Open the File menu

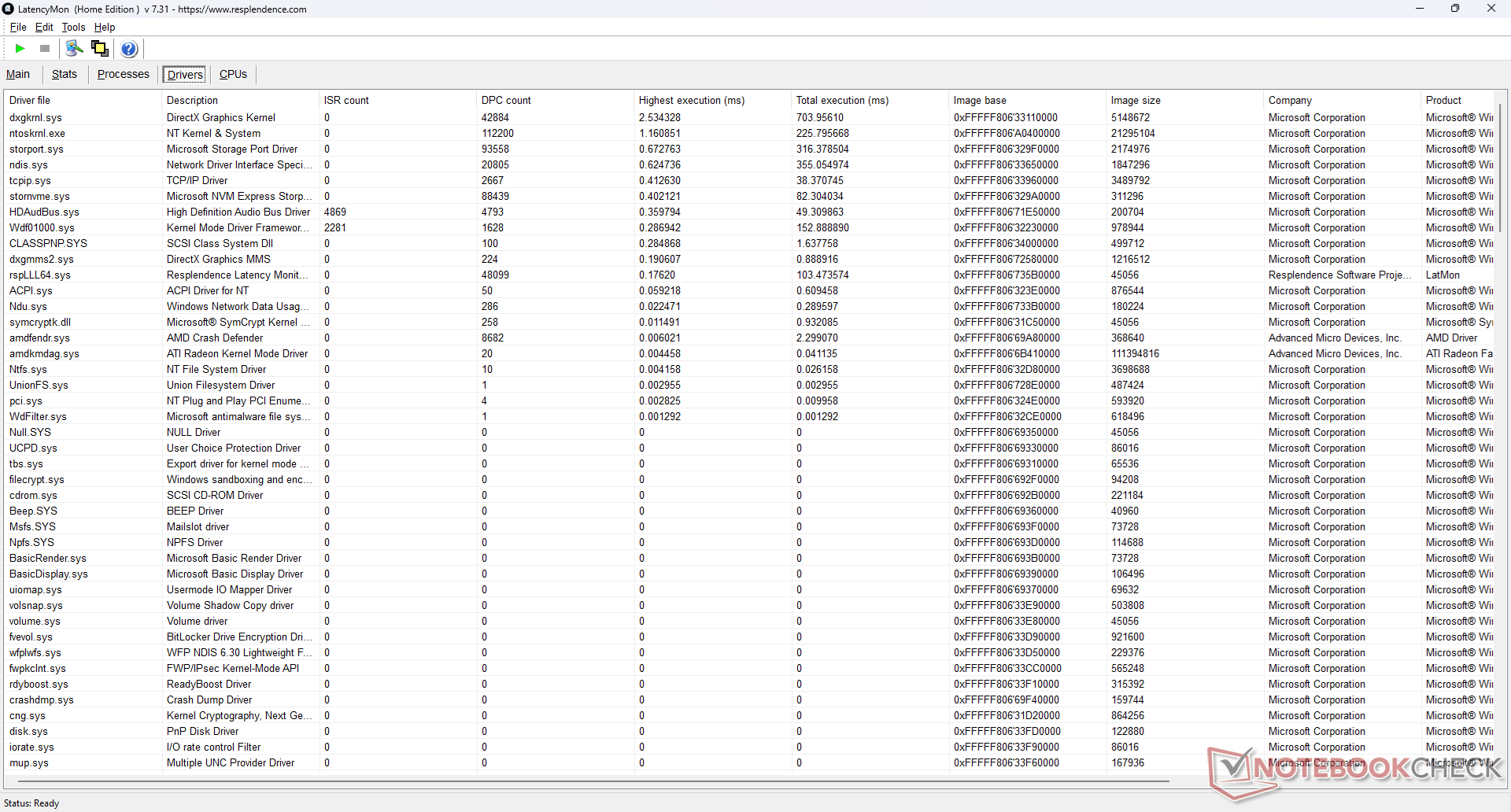pyautogui.click(x=18, y=27)
